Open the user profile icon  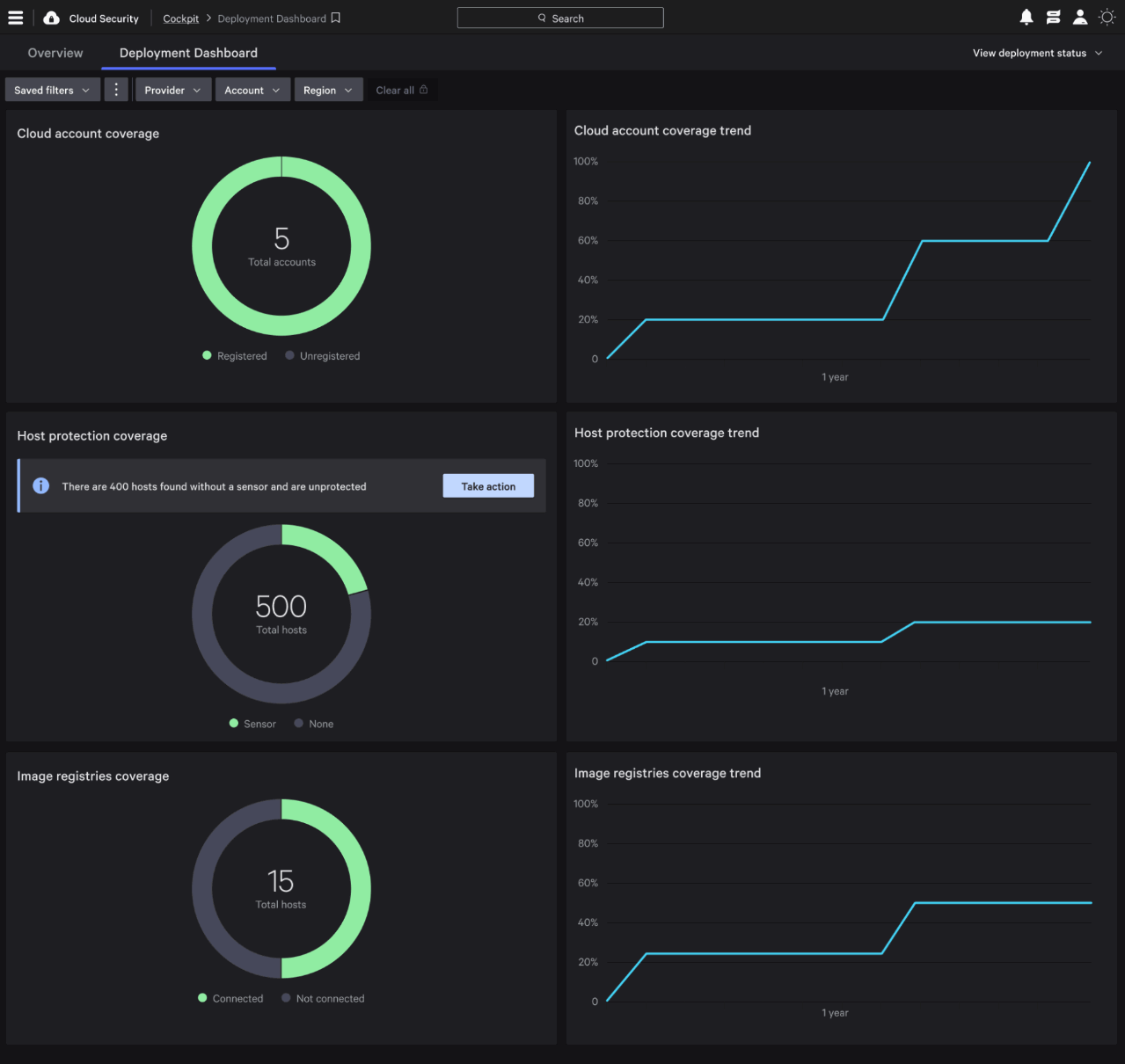[x=1079, y=17]
